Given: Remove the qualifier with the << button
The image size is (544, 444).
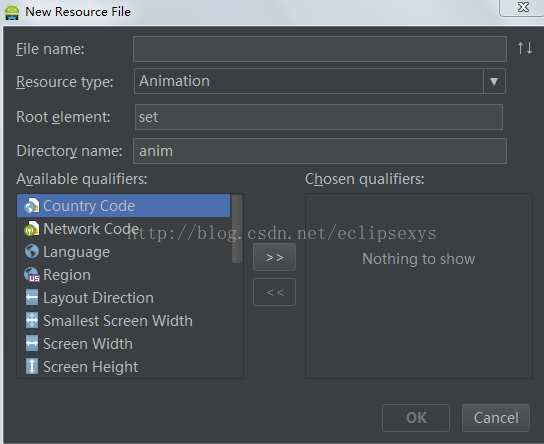Looking at the screenshot, I should [x=274, y=292].
